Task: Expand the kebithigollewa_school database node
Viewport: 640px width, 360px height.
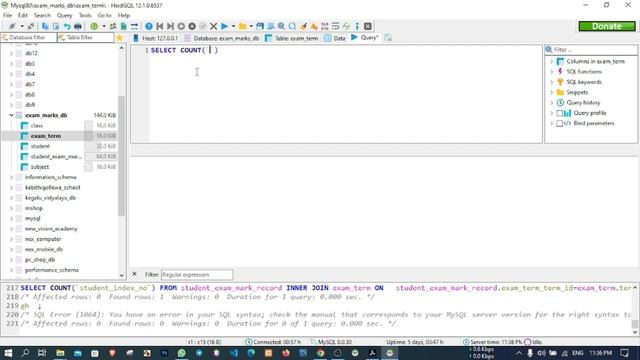Action: click(x=11, y=187)
